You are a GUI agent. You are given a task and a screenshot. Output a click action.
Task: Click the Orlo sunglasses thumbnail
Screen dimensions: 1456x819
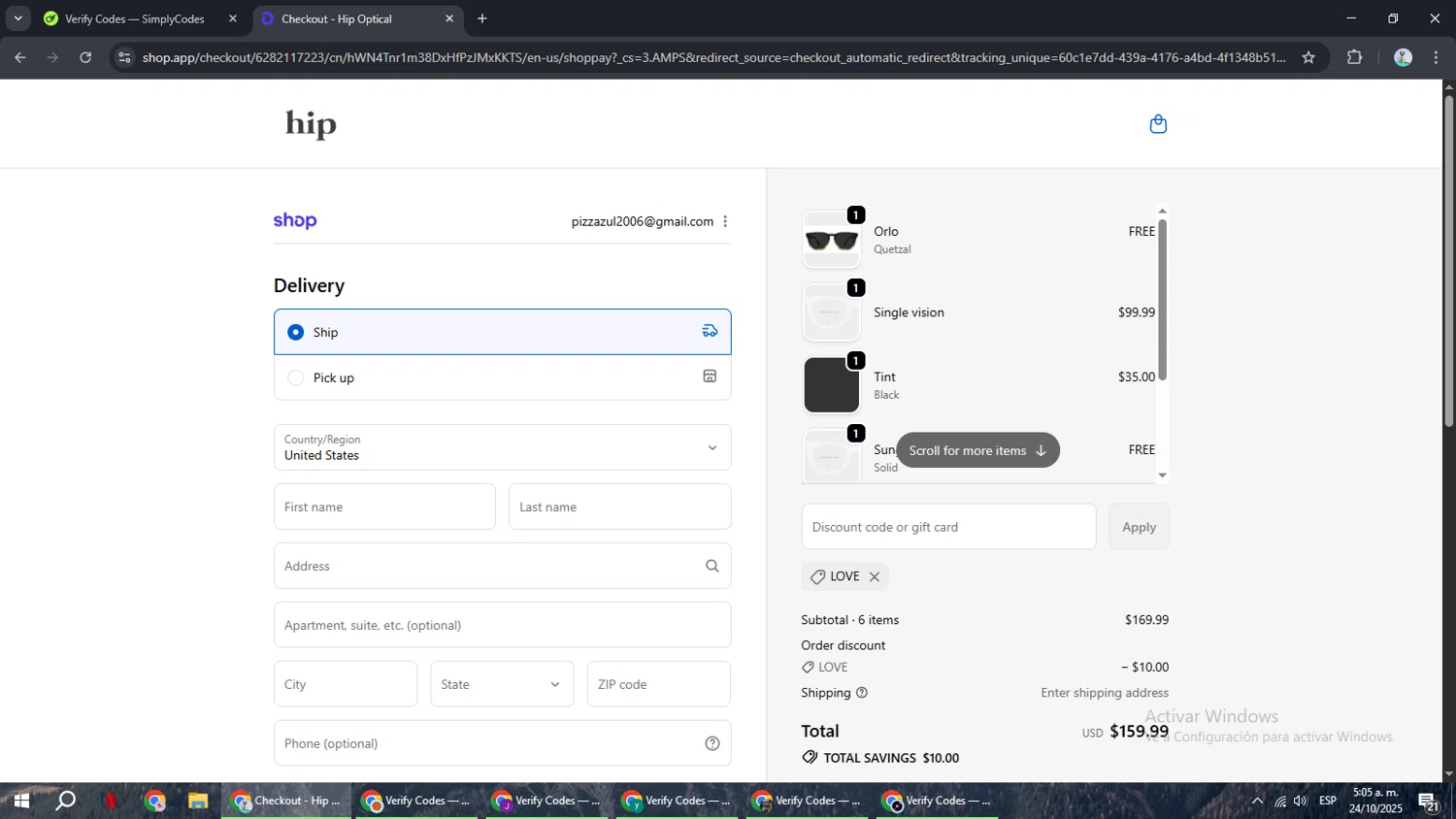832,240
